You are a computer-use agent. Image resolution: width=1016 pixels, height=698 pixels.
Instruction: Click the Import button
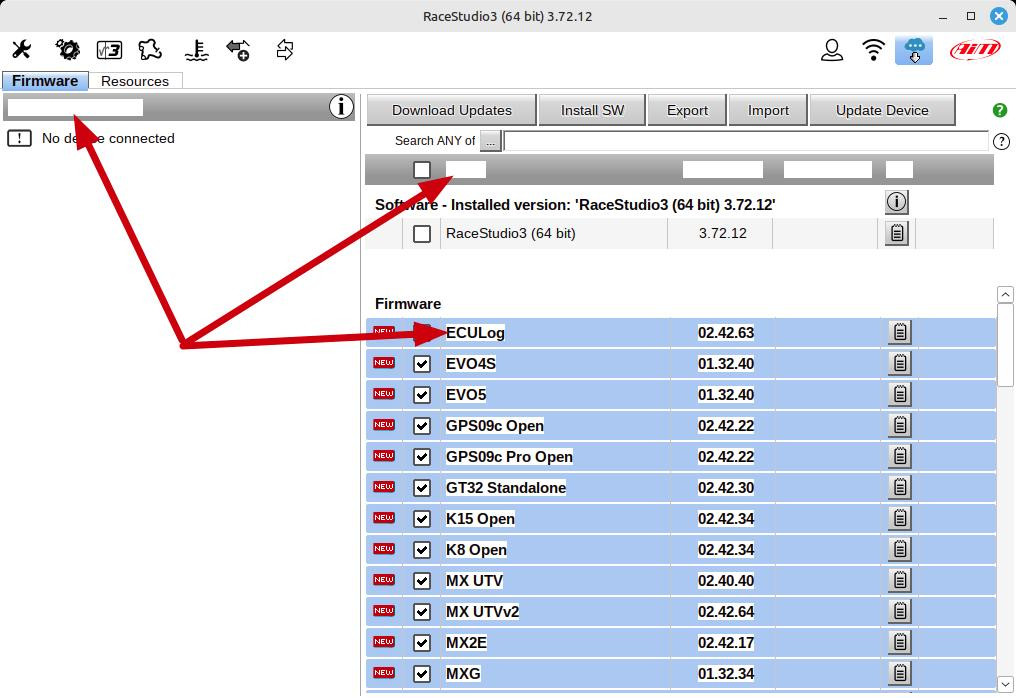pyautogui.click(x=768, y=110)
